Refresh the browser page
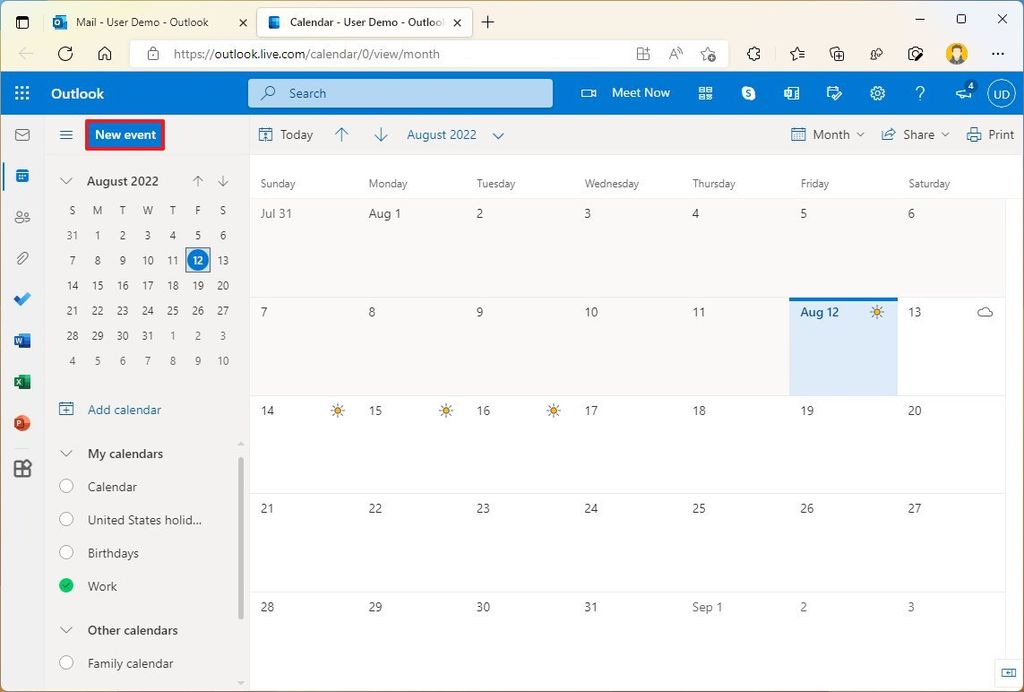Screen dimensions: 1024x692 (65, 54)
